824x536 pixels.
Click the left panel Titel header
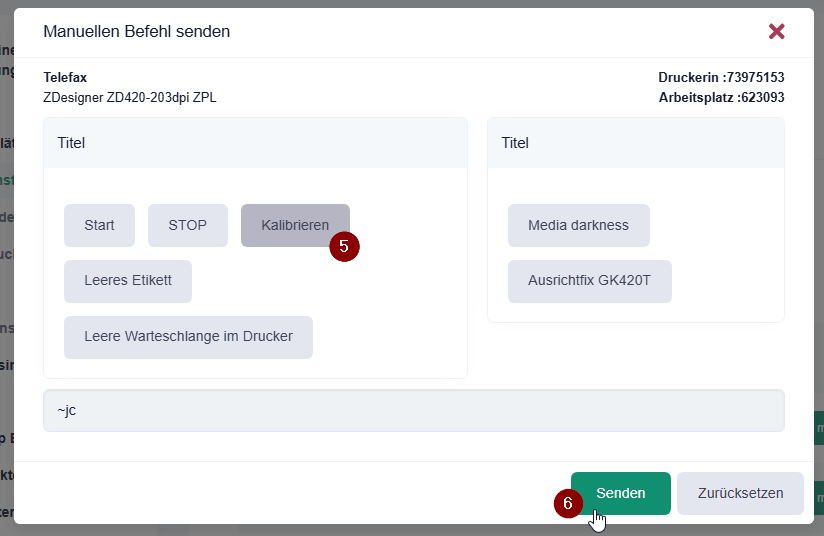coord(255,143)
